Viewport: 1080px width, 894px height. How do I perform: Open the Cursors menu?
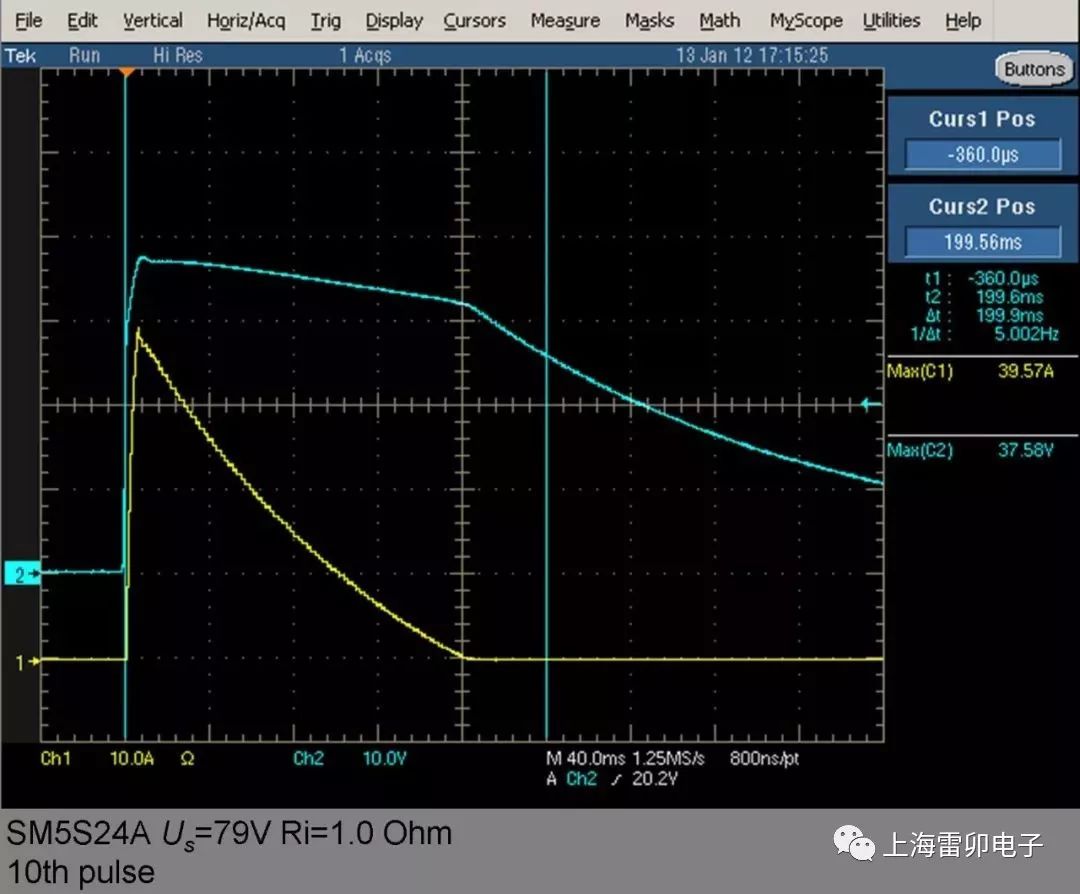click(x=474, y=20)
